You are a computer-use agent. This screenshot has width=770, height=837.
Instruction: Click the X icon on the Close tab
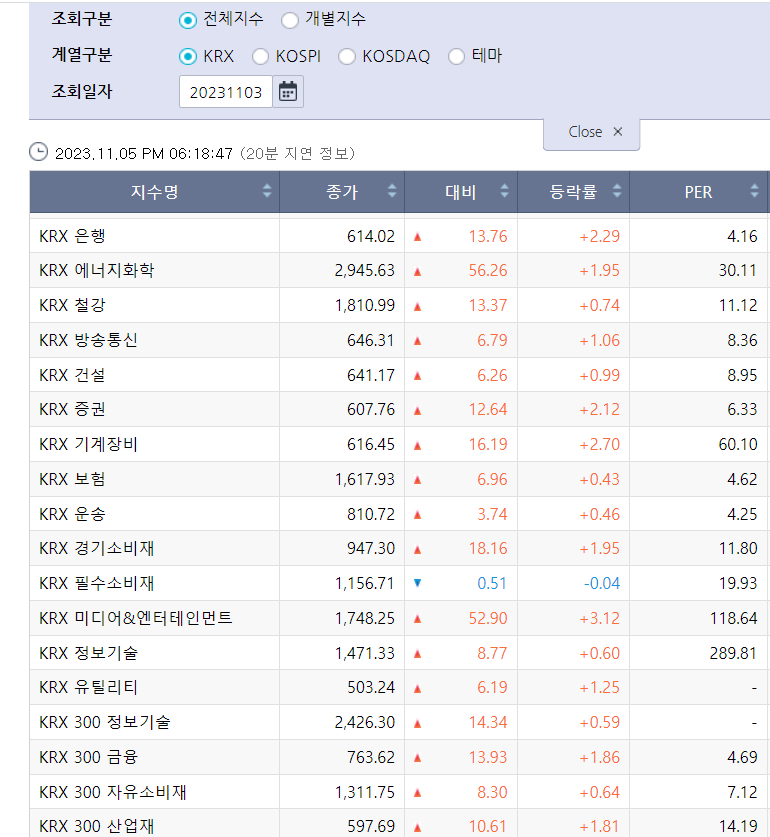[618, 131]
